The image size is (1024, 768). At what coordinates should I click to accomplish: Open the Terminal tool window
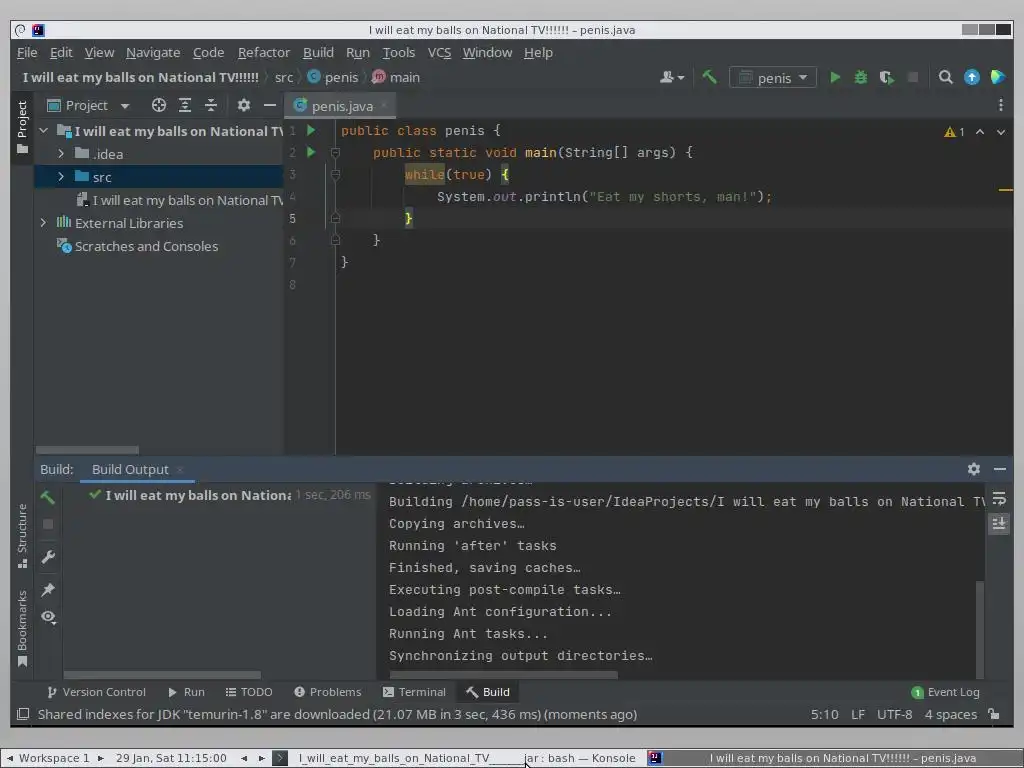pyautogui.click(x=414, y=692)
